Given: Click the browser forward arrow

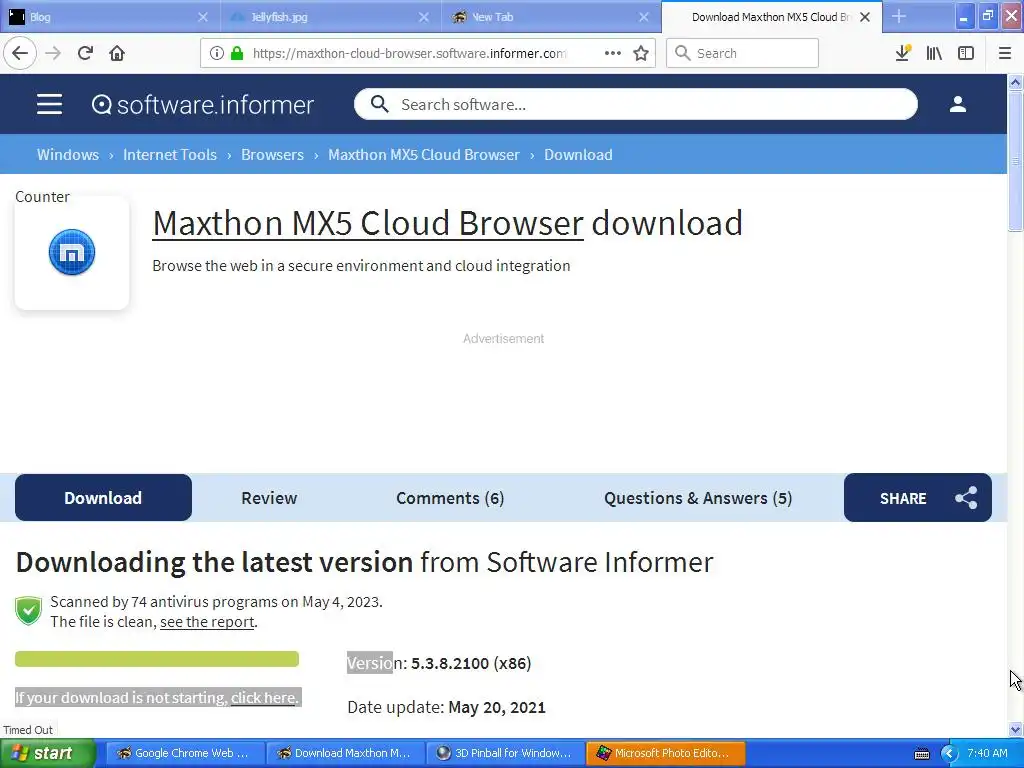Looking at the screenshot, I should click(53, 53).
